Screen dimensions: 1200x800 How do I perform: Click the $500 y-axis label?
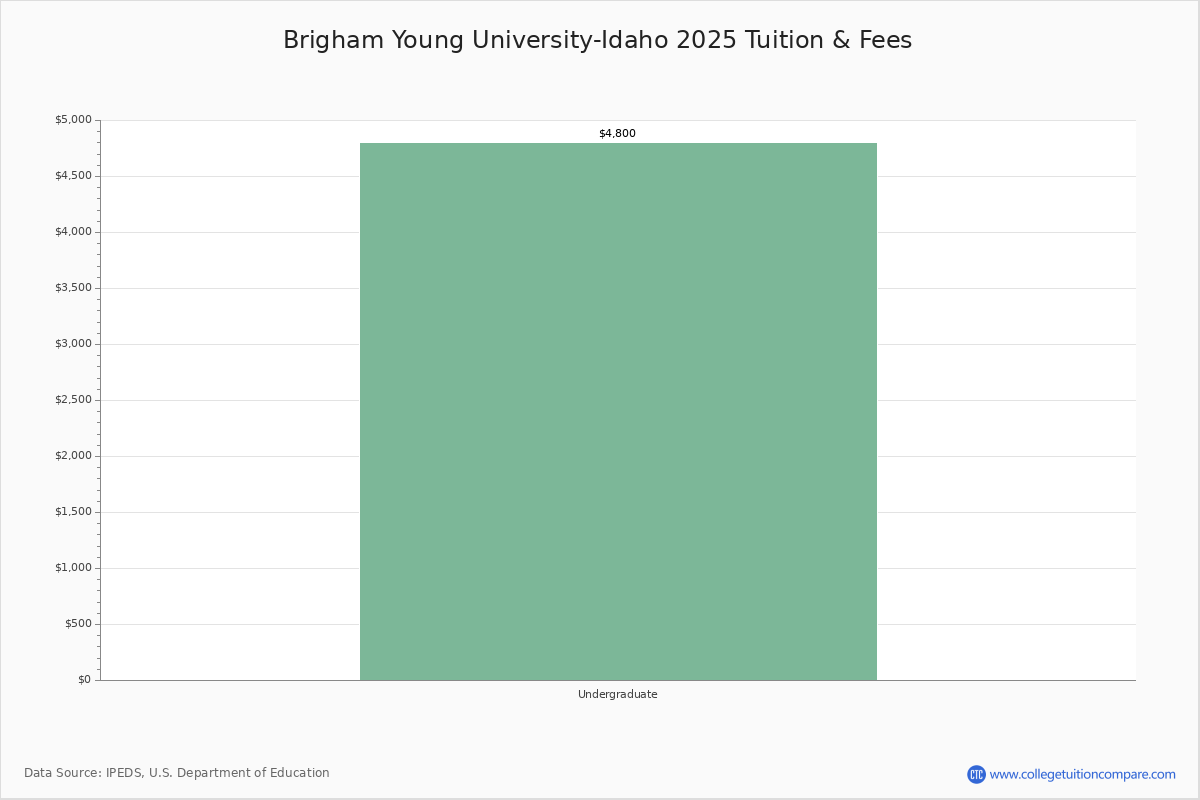(x=77, y=624)
